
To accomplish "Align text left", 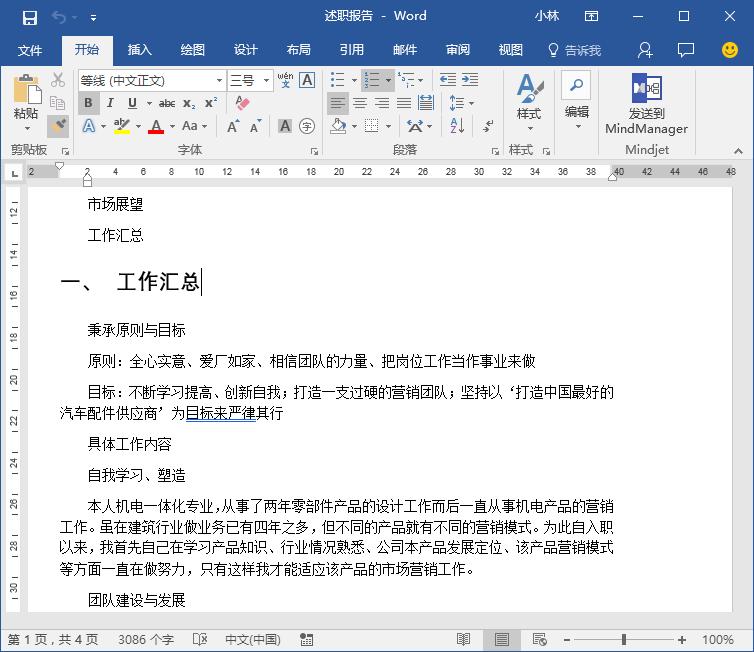I will (338, 103).
